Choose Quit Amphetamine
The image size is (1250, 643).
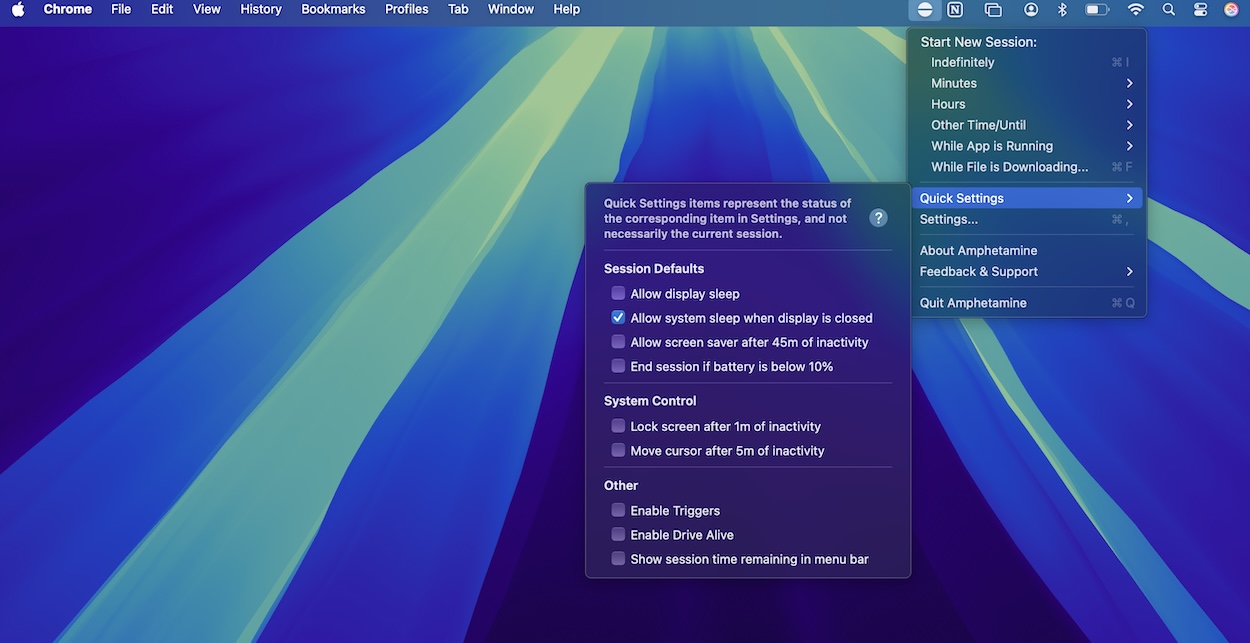point(1027,302)
